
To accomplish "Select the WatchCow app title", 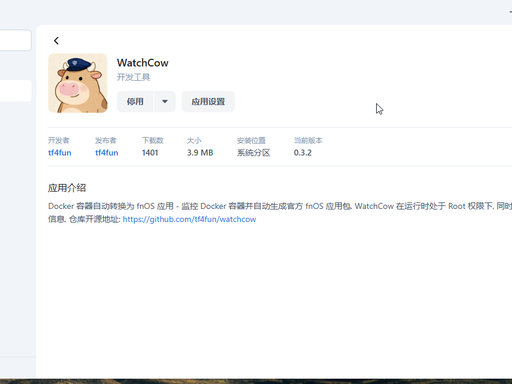I will [x=143, y=63].
